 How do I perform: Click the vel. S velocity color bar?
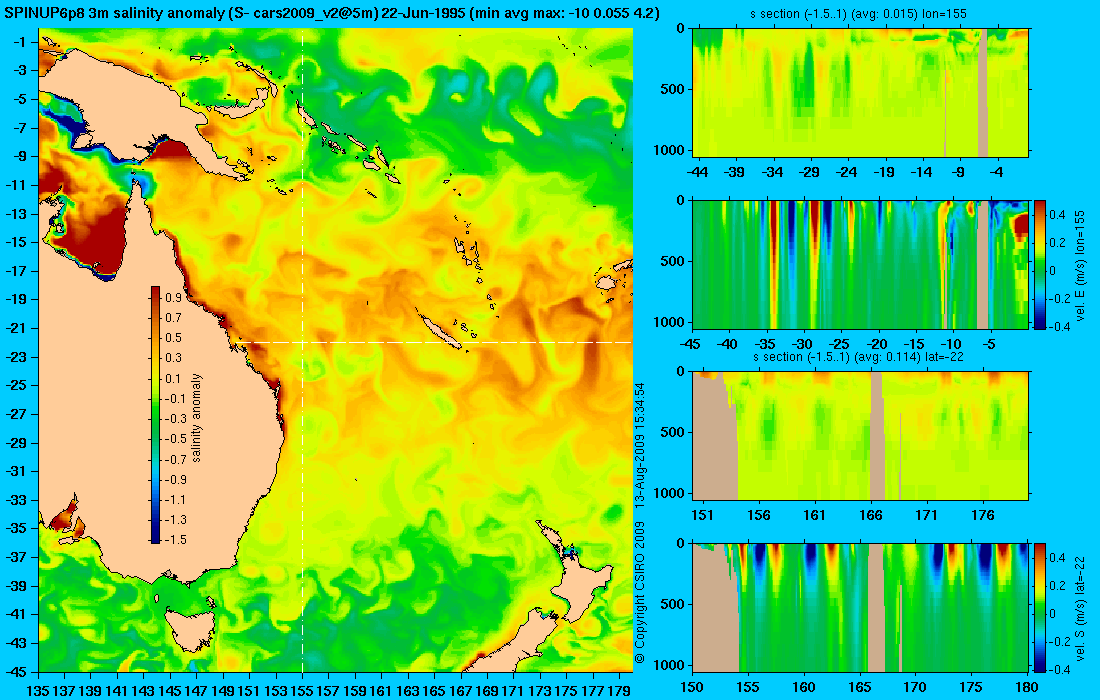(x=1040, y=607)
